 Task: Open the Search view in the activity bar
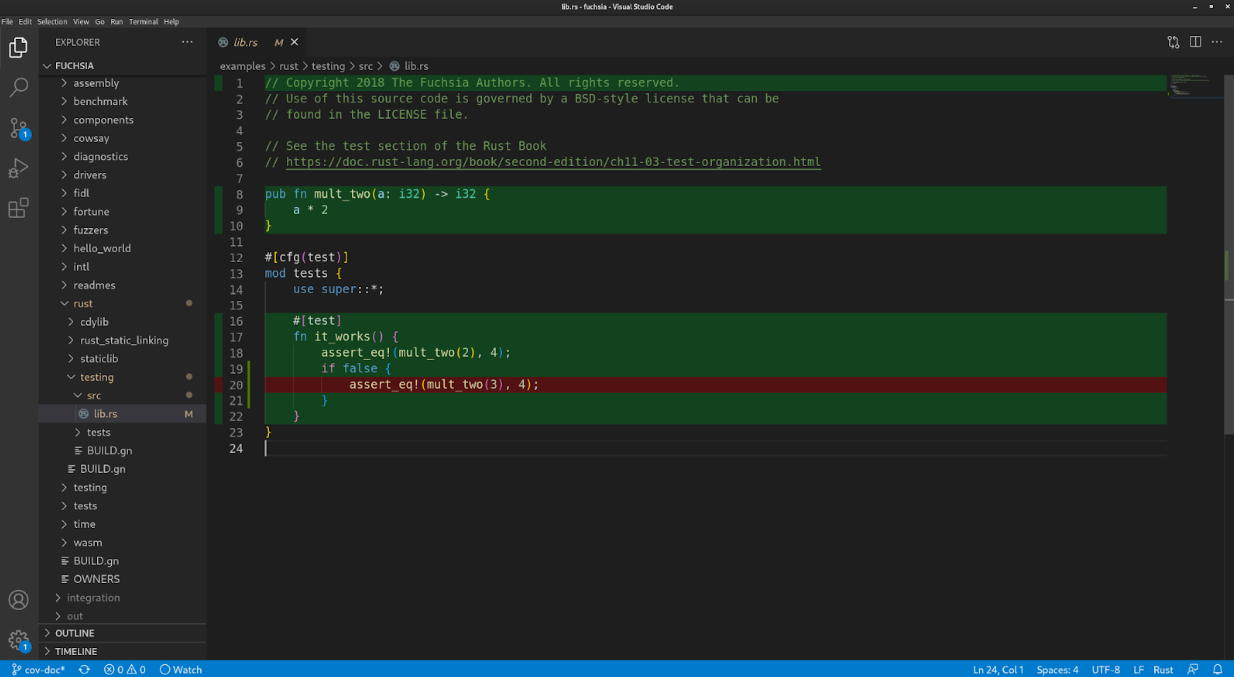18,87
